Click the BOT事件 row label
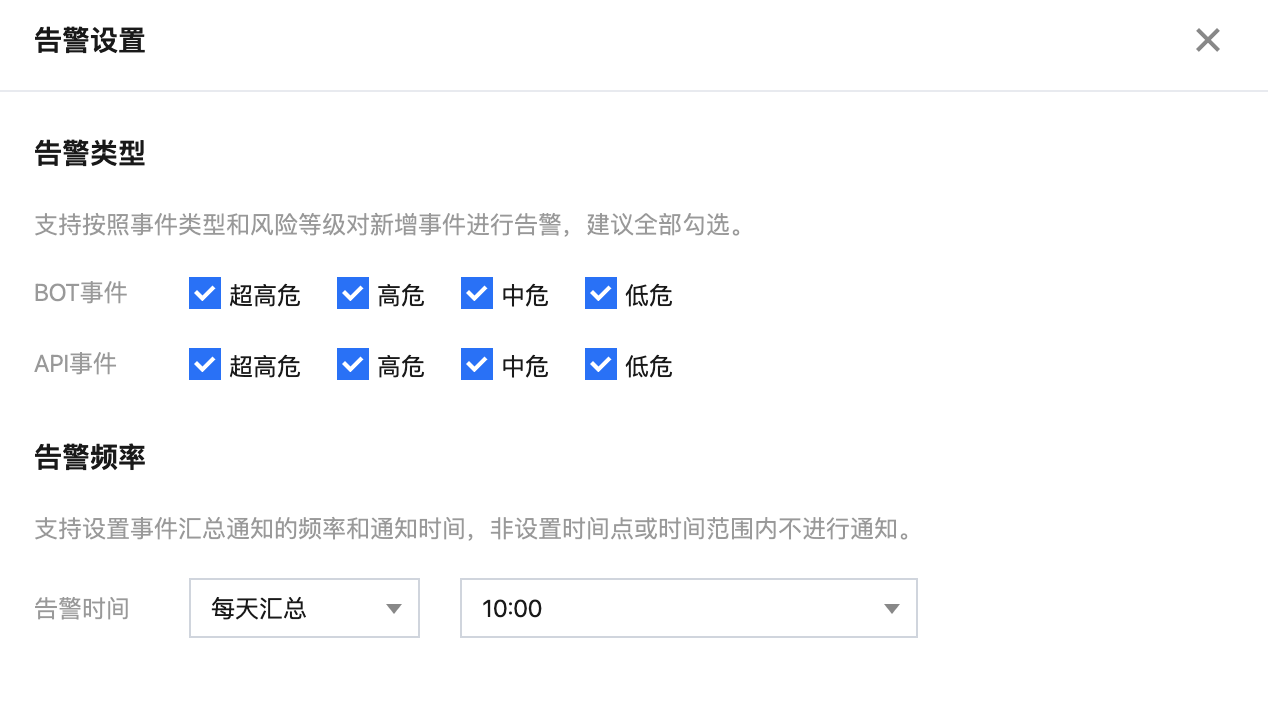Image resolution: width=1268 pixels, height=716 pixels. (81, 293)
